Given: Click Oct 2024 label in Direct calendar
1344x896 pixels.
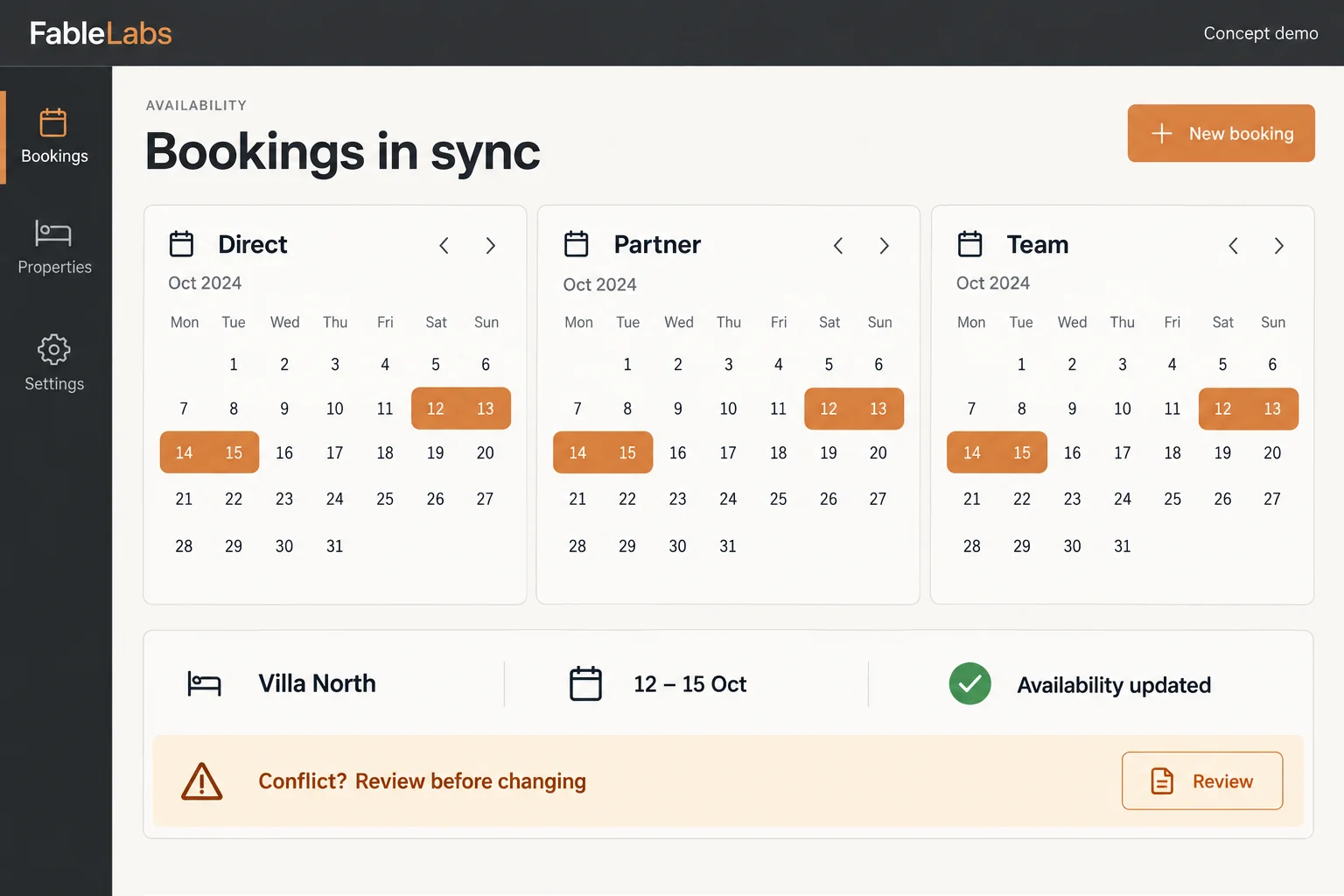Looking at the screenshot, I should (205, 283).
